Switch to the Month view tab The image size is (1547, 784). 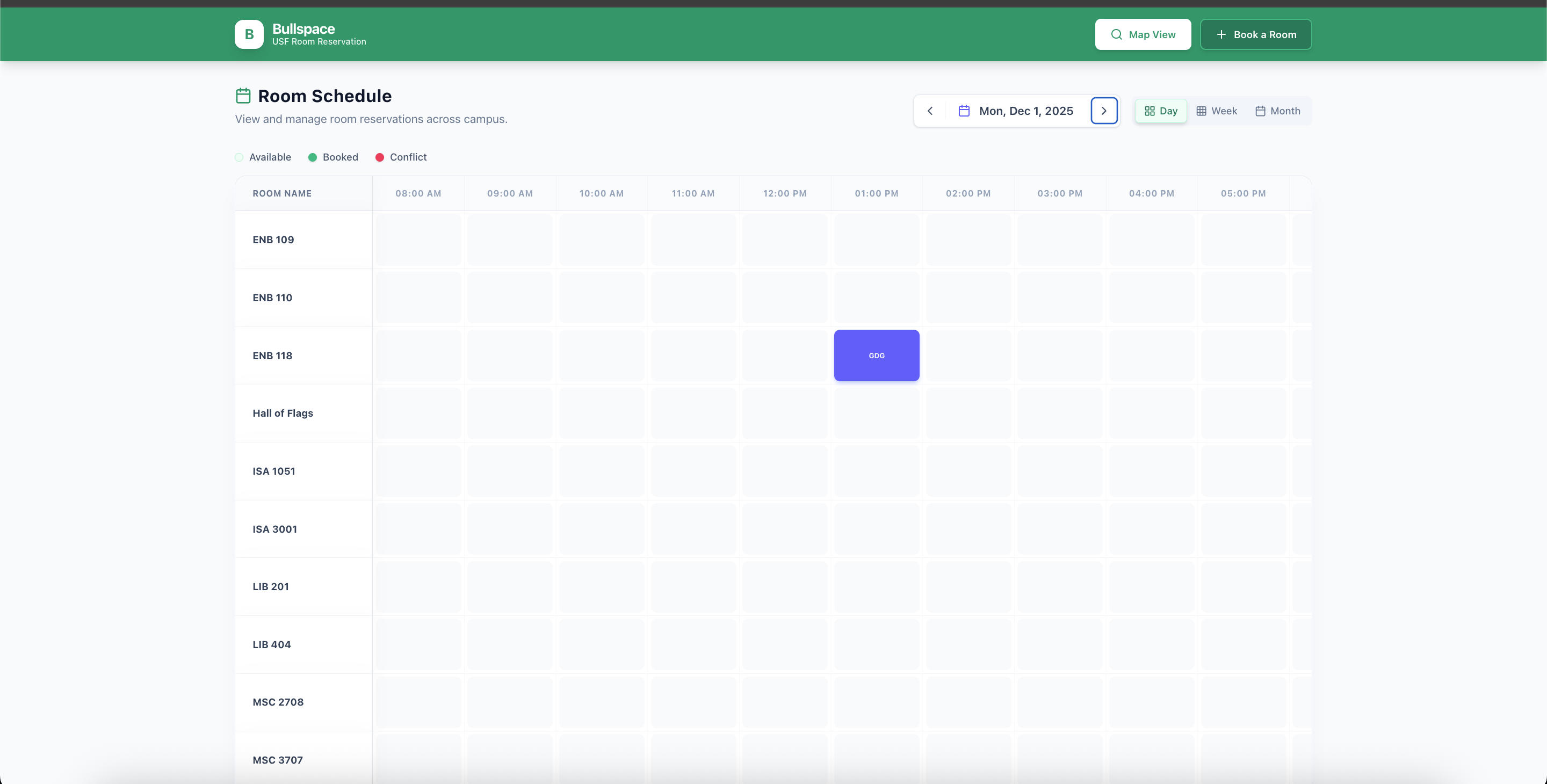click(1277, 111)
